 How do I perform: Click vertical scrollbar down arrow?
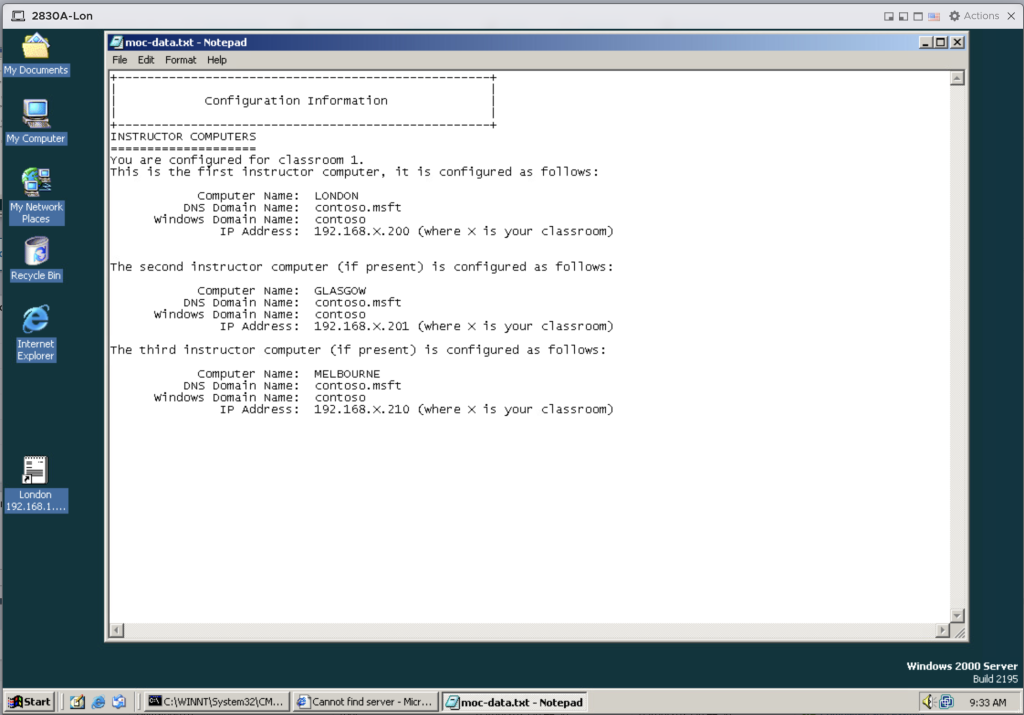(957, 616)
